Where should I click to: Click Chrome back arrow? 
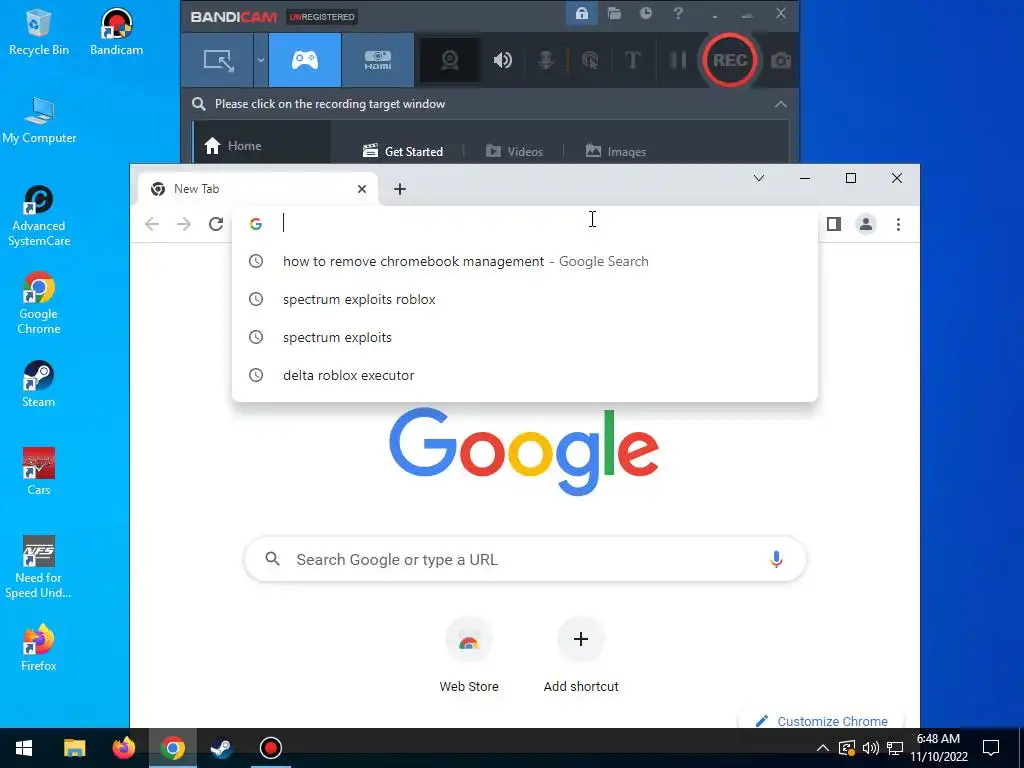click(152, 224)
